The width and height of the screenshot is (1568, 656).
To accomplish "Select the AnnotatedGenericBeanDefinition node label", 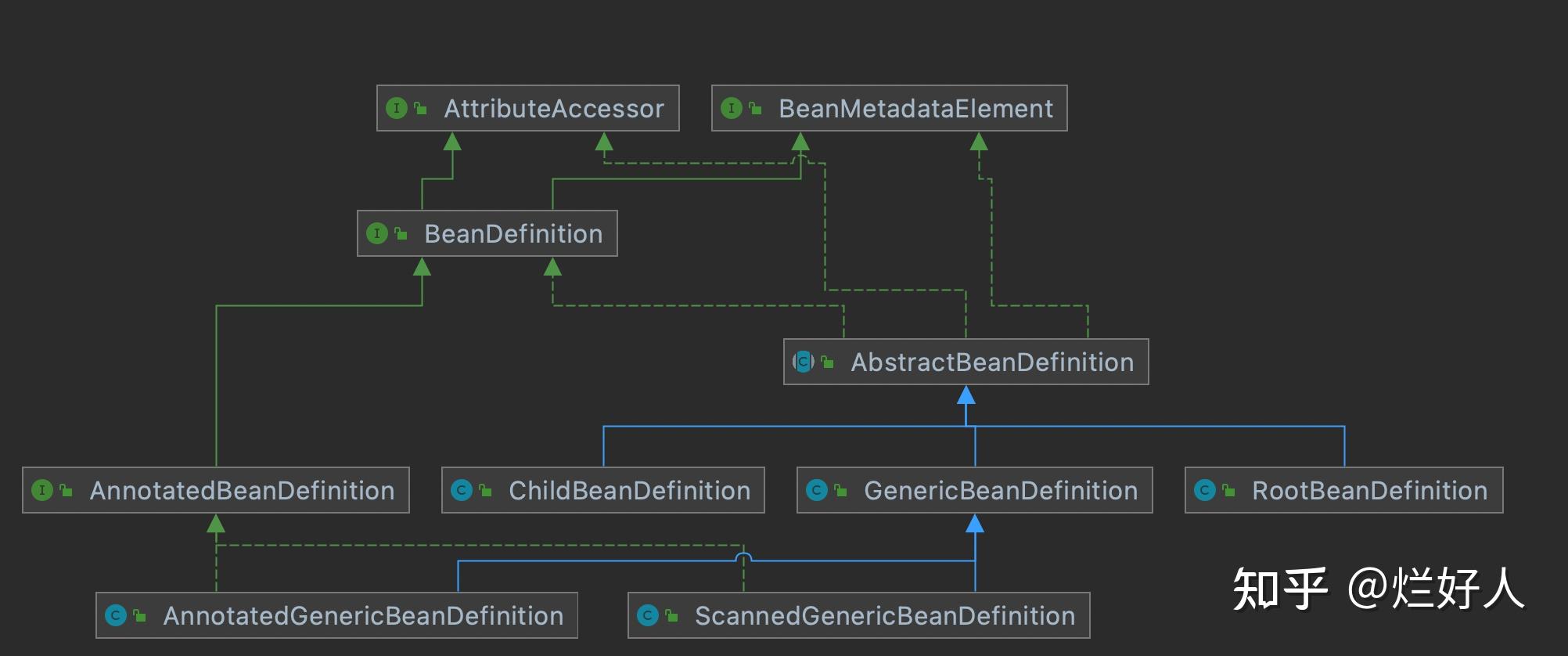I will [x=363, y=616].
